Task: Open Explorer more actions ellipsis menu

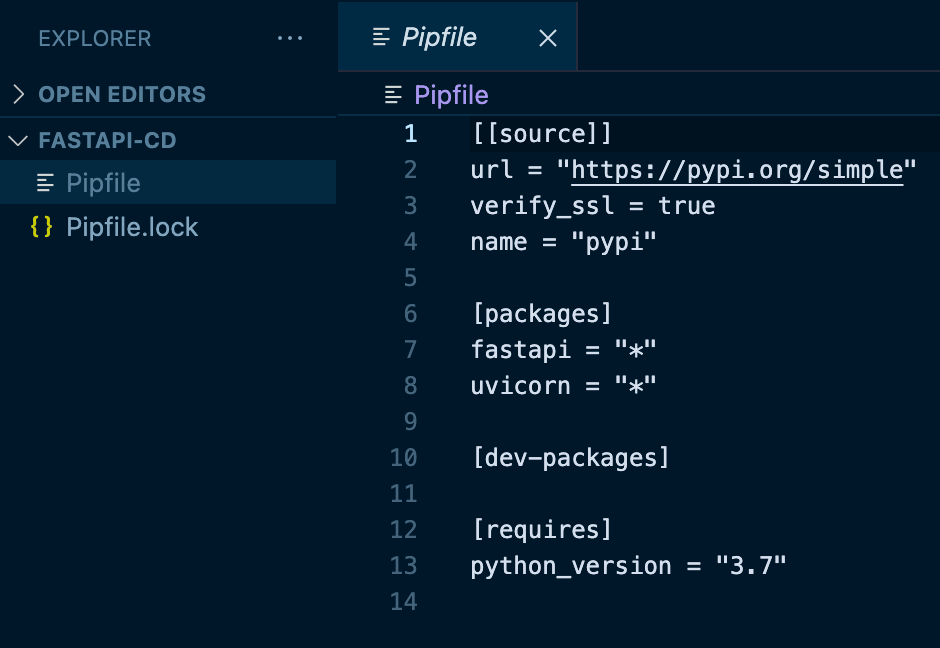Action: point(289,38)
